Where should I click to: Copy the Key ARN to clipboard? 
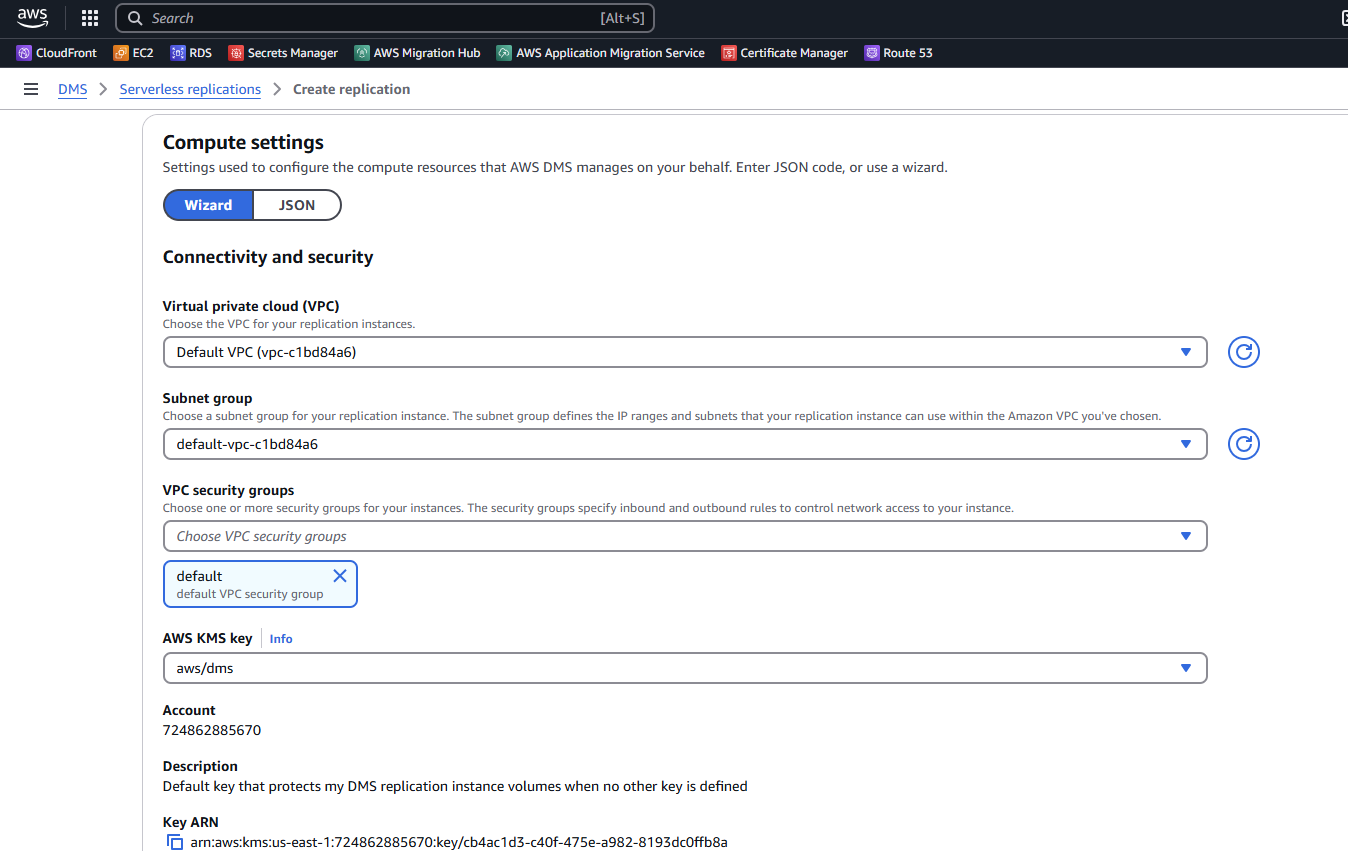pyautogui.click(x=175, y=842)
